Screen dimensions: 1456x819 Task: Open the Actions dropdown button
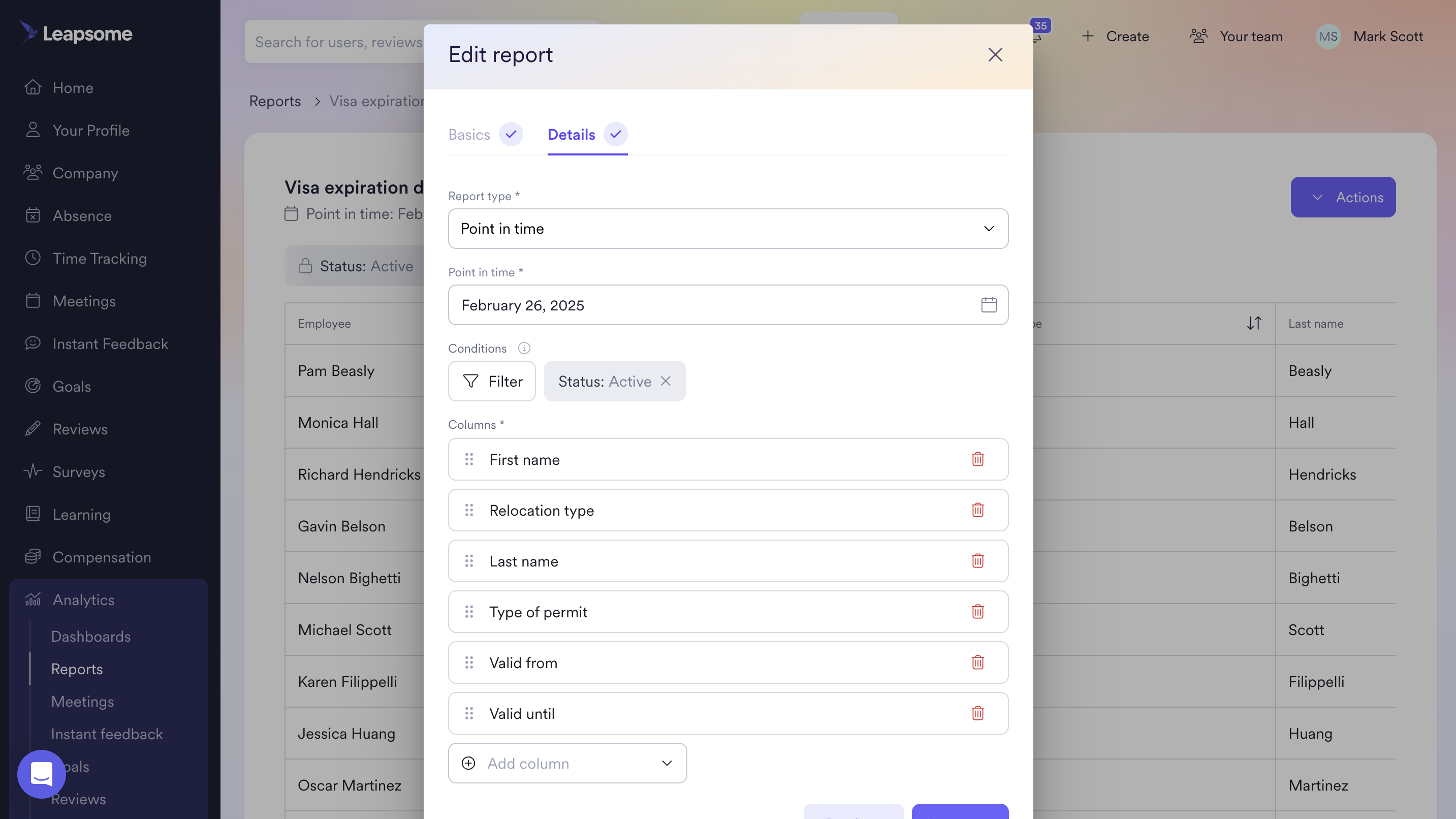[1342, 197]
